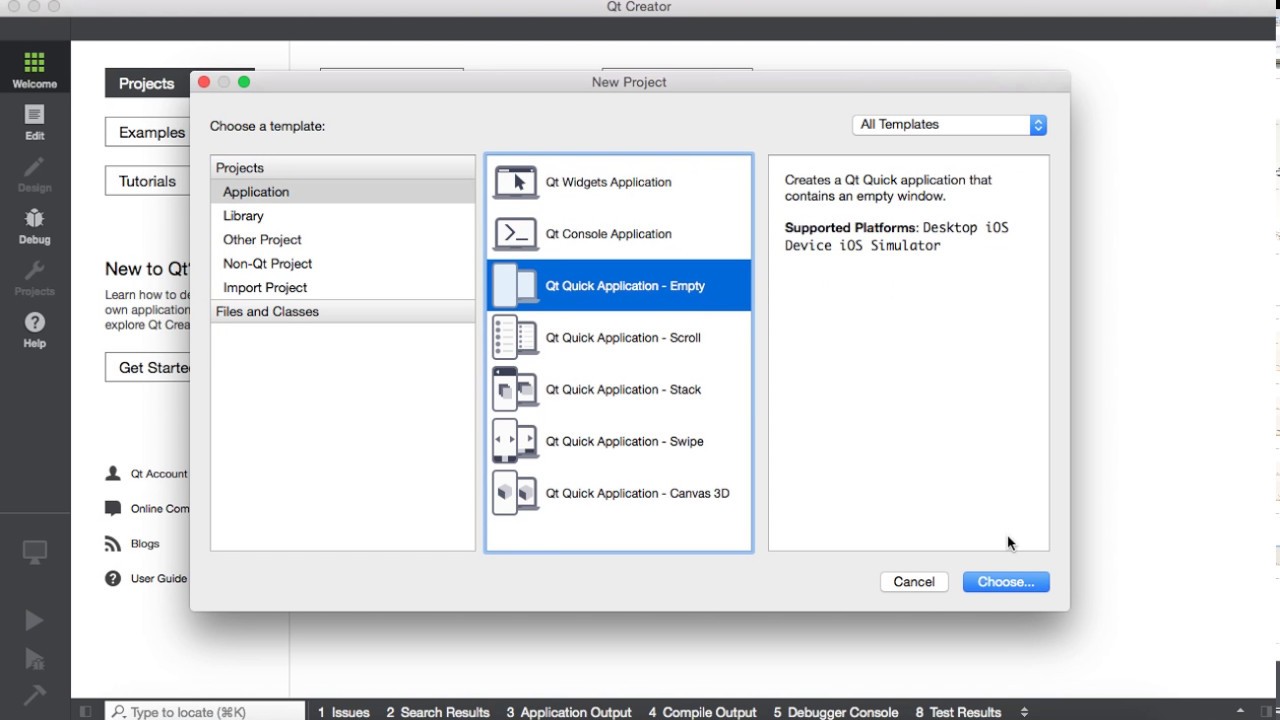Open the Welcome mode in the sidebar

click(35, 70)
